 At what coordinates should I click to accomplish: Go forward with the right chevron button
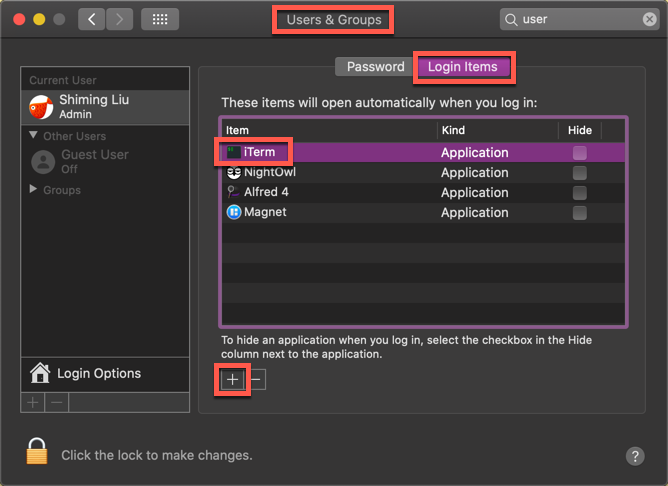coord(119,19)
